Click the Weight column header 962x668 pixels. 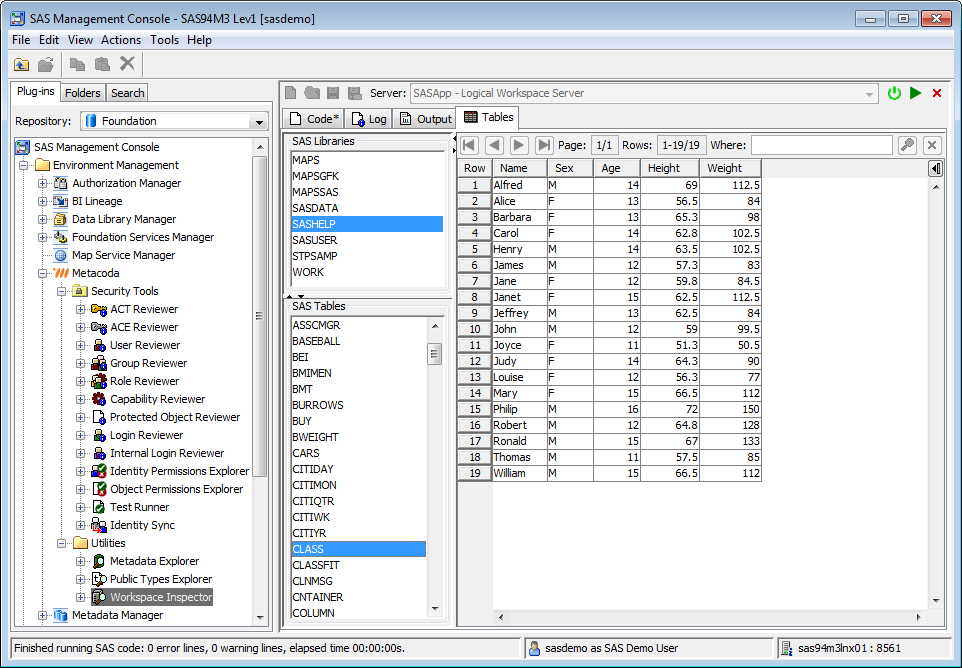click(x=731, y=168)
